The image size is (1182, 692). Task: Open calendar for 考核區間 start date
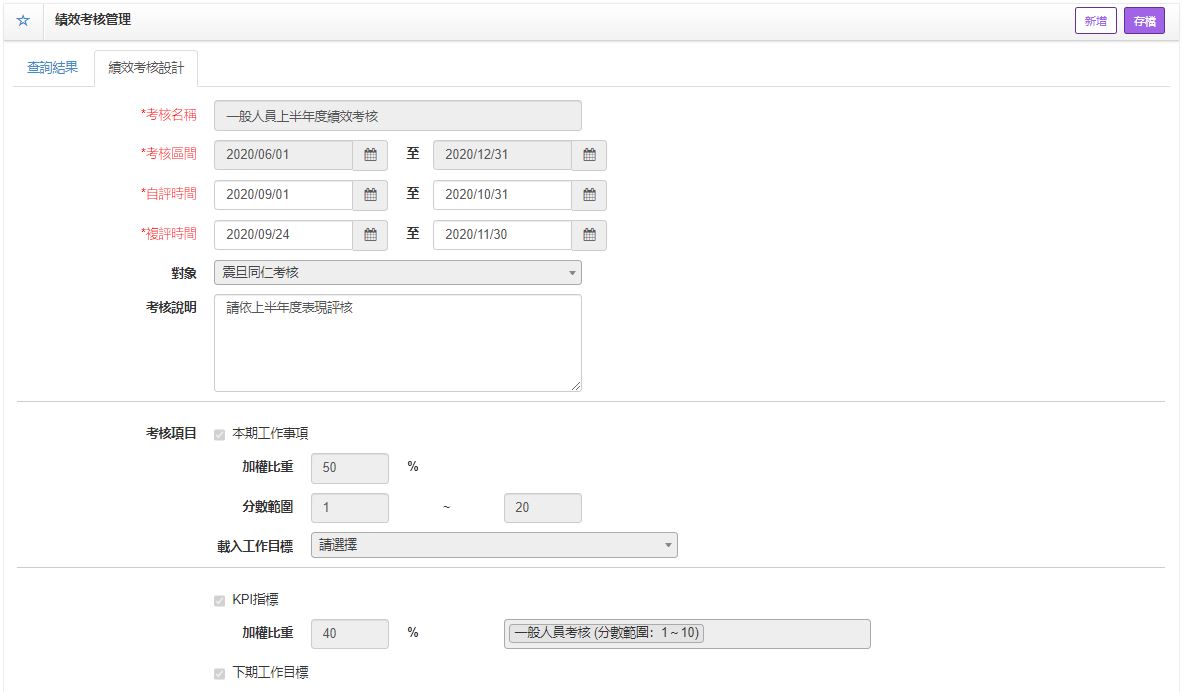tap(370, 155)
